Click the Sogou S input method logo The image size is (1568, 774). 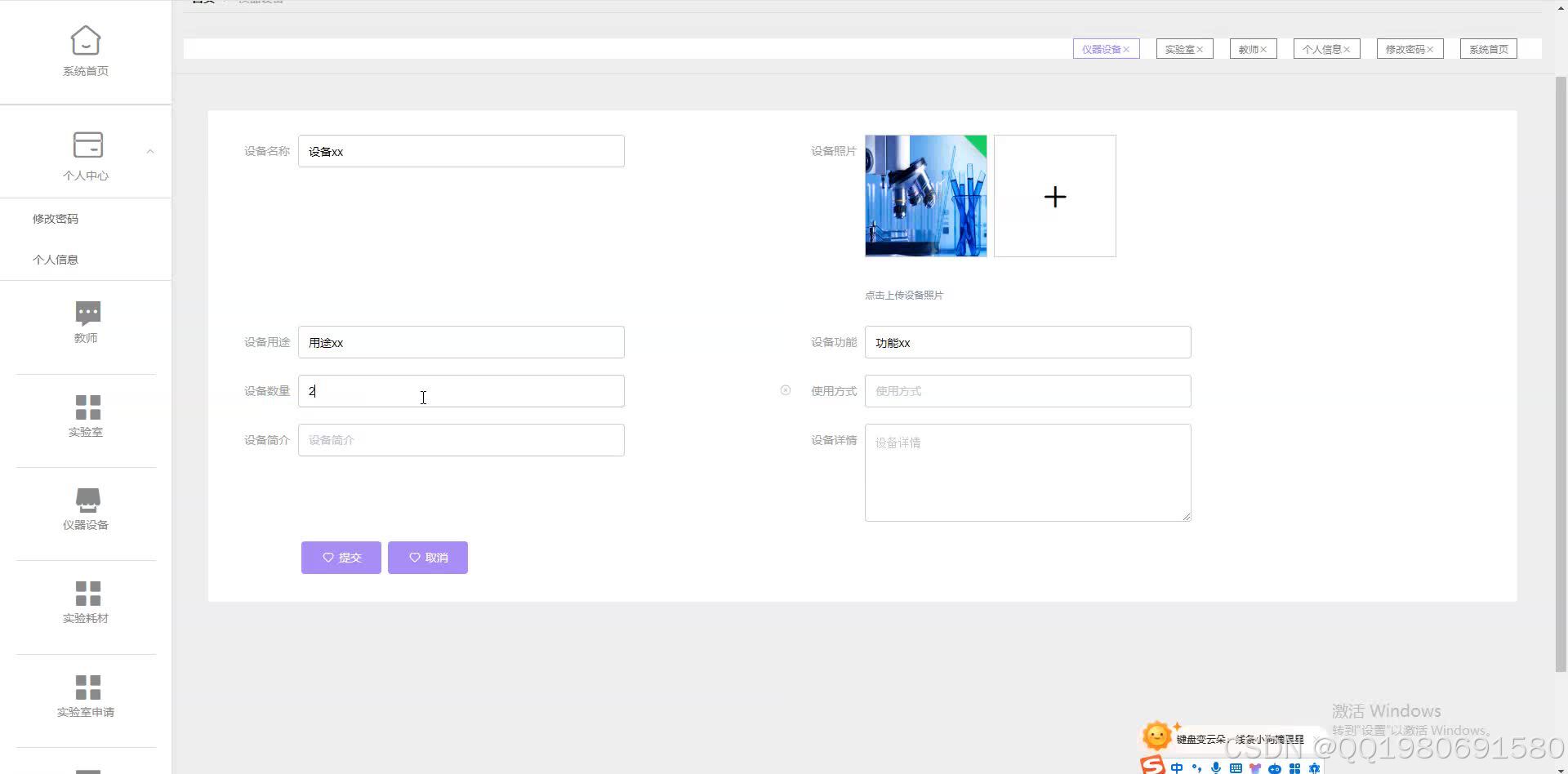pyautogui.click(x=1152, y=765)
